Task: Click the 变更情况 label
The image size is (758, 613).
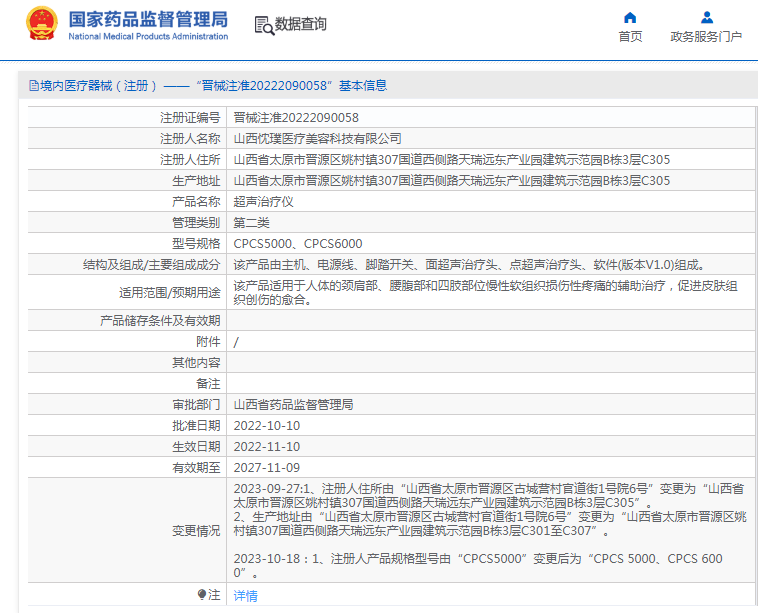Action: 196,531
